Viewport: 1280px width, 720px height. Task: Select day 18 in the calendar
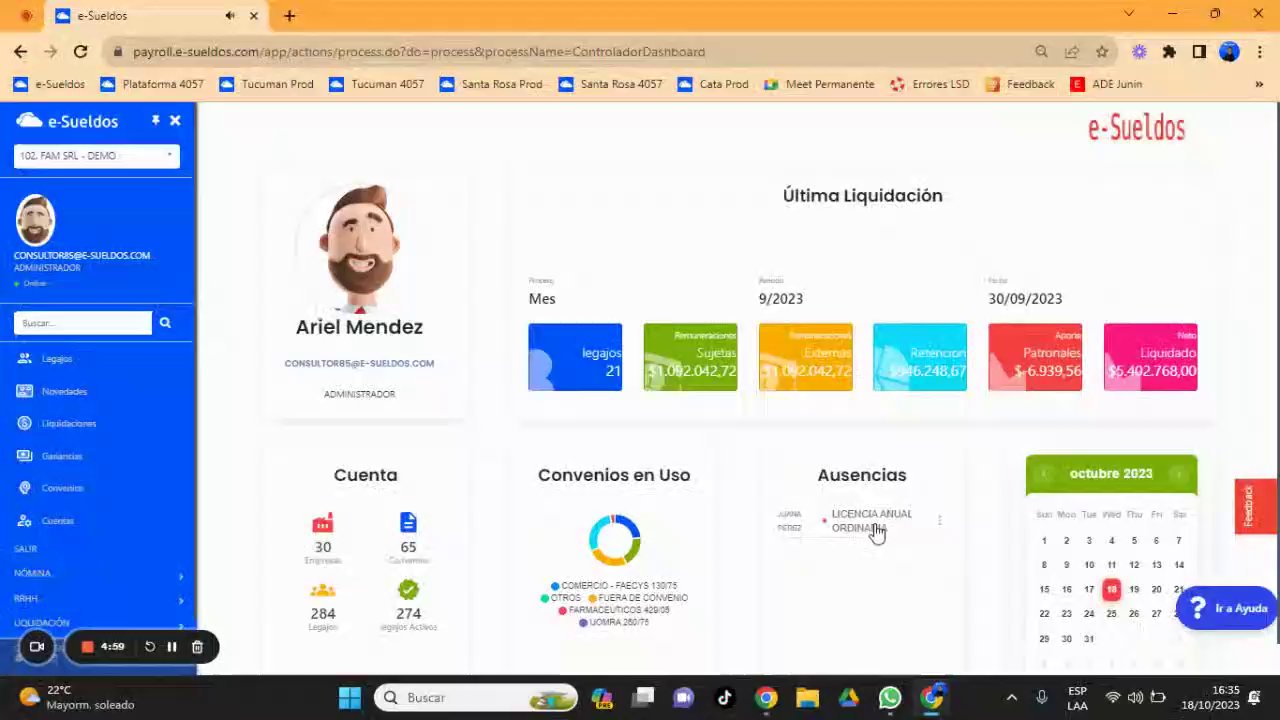[1111, 590]
